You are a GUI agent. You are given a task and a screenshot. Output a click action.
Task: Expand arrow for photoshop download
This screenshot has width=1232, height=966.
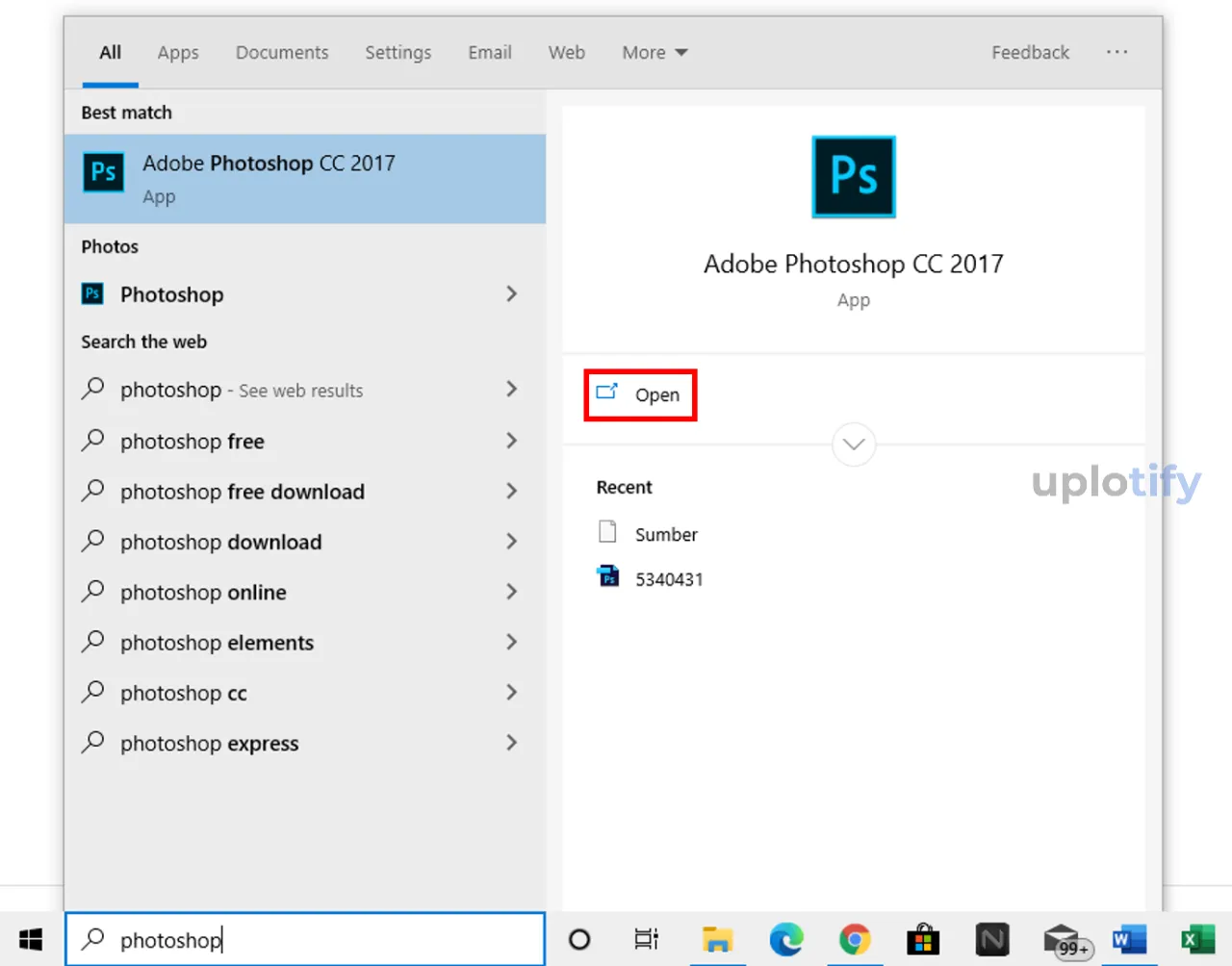coord(511,541)
